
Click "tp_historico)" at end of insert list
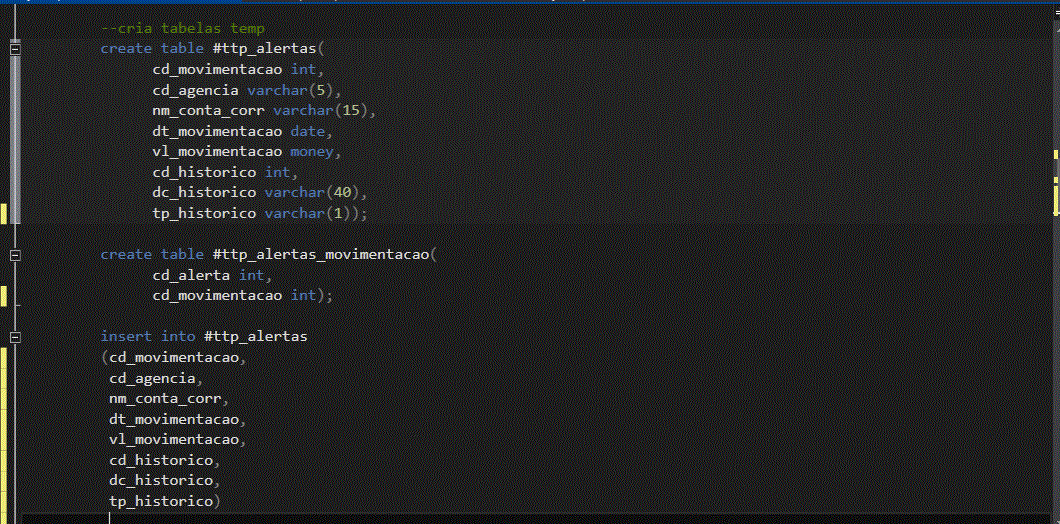[x=165, y=502]
